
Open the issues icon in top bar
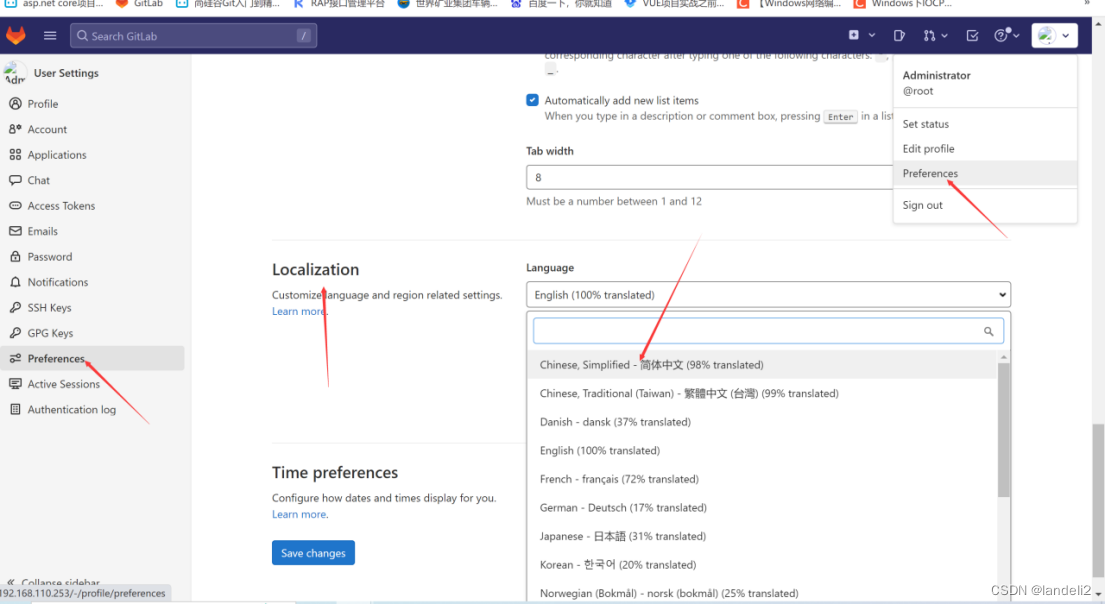(x=899, y=36)
